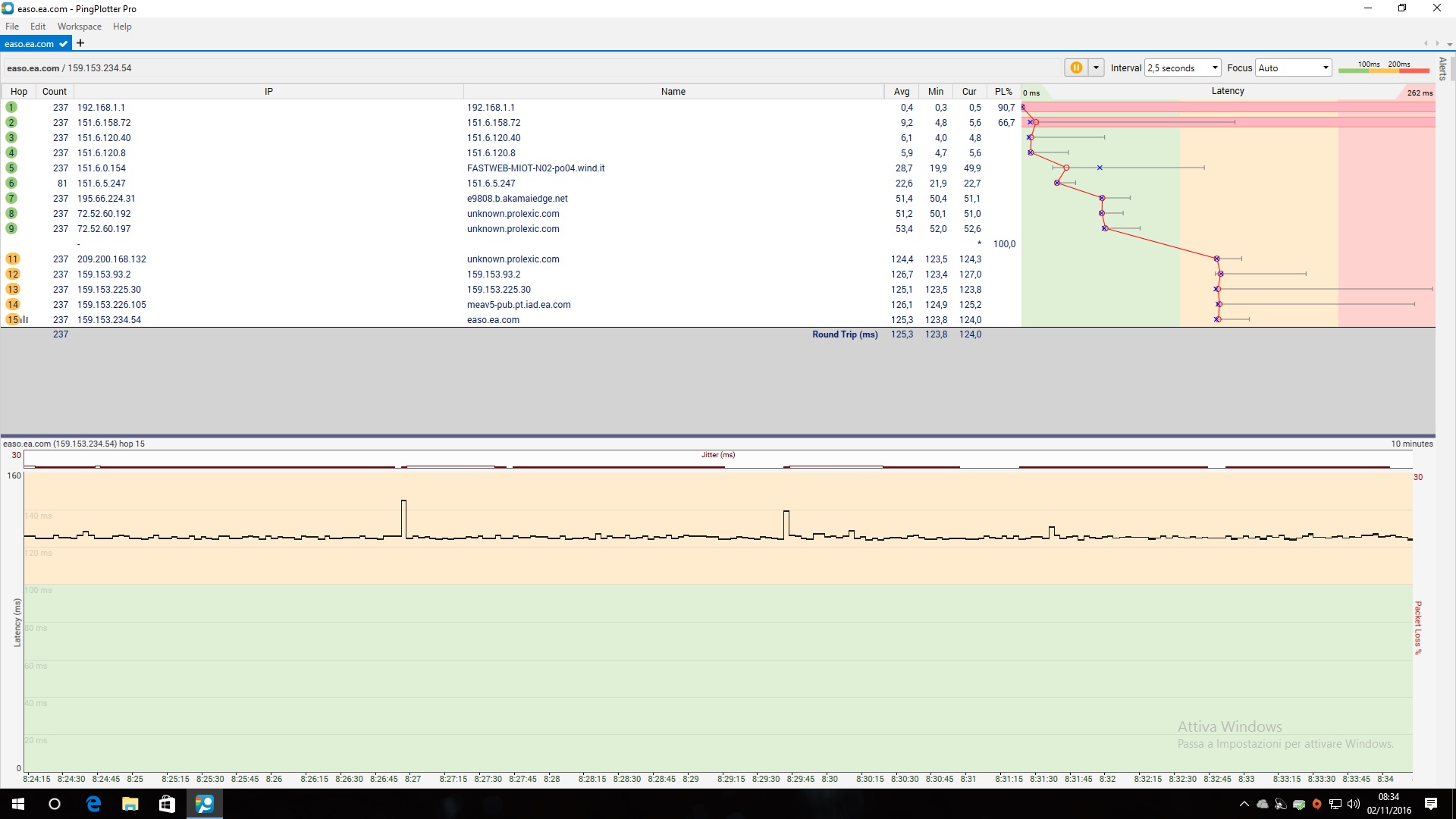Show hidden system tray icons
1456x819 pixels.
1244,804
